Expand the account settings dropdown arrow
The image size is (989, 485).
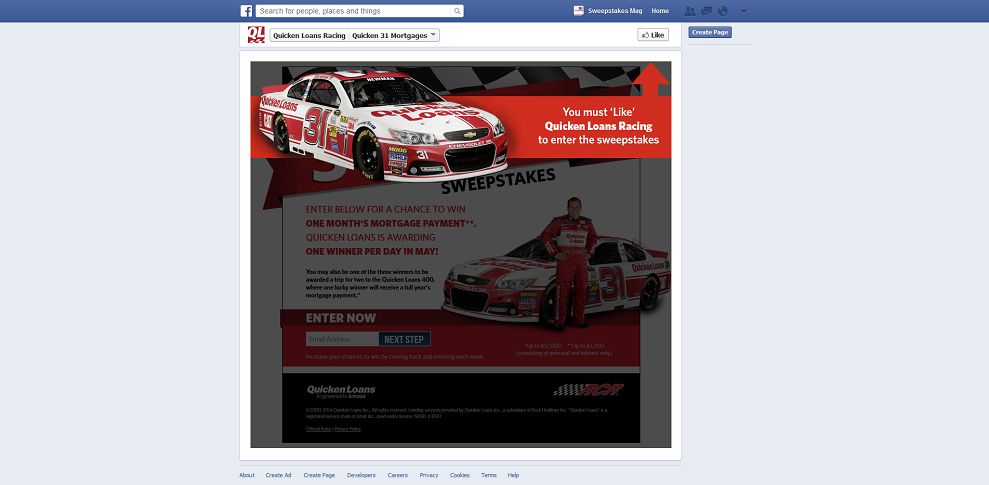tap(744, 11)
